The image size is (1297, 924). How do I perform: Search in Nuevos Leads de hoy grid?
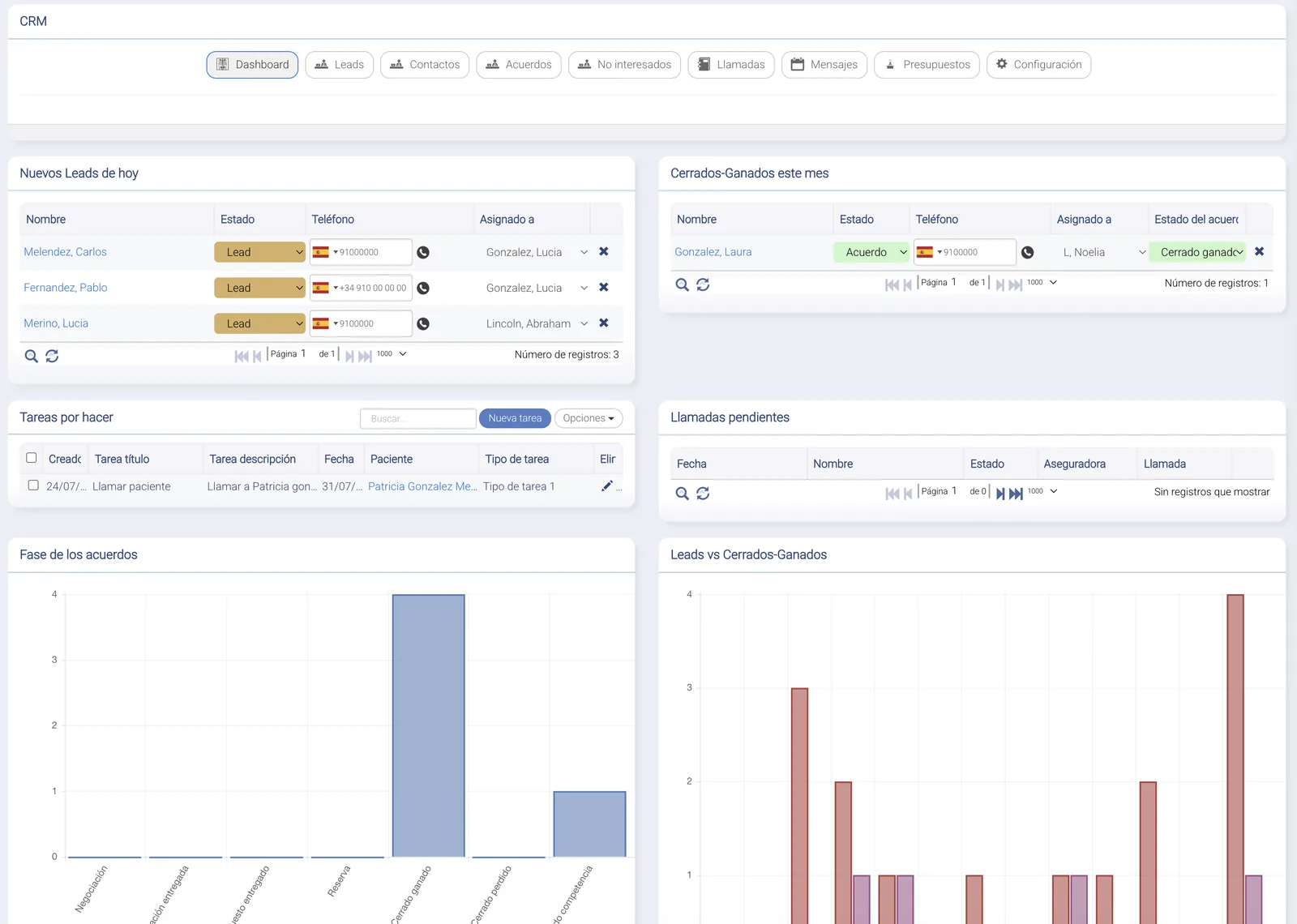click(x=31, y=356)
